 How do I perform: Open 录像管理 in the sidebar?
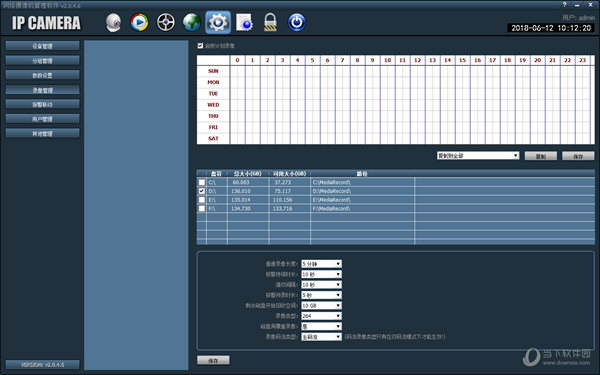42,90
